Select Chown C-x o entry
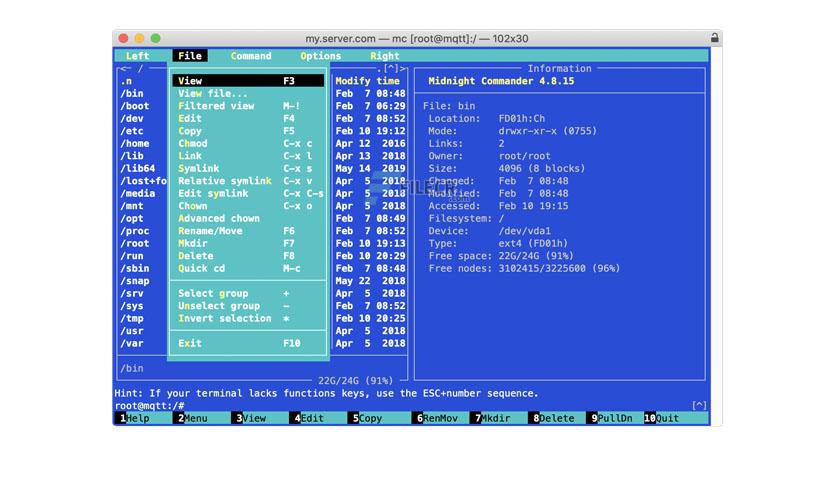 248,206
